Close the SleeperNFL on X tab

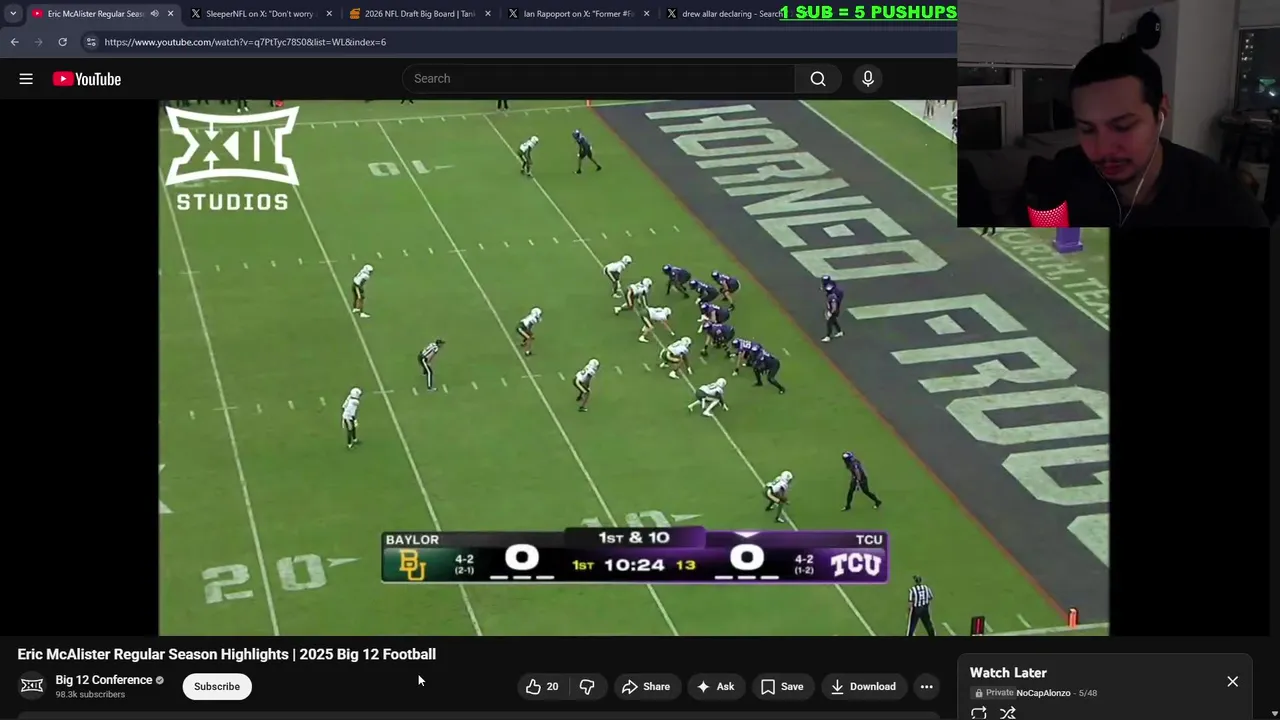click(329, 14)
